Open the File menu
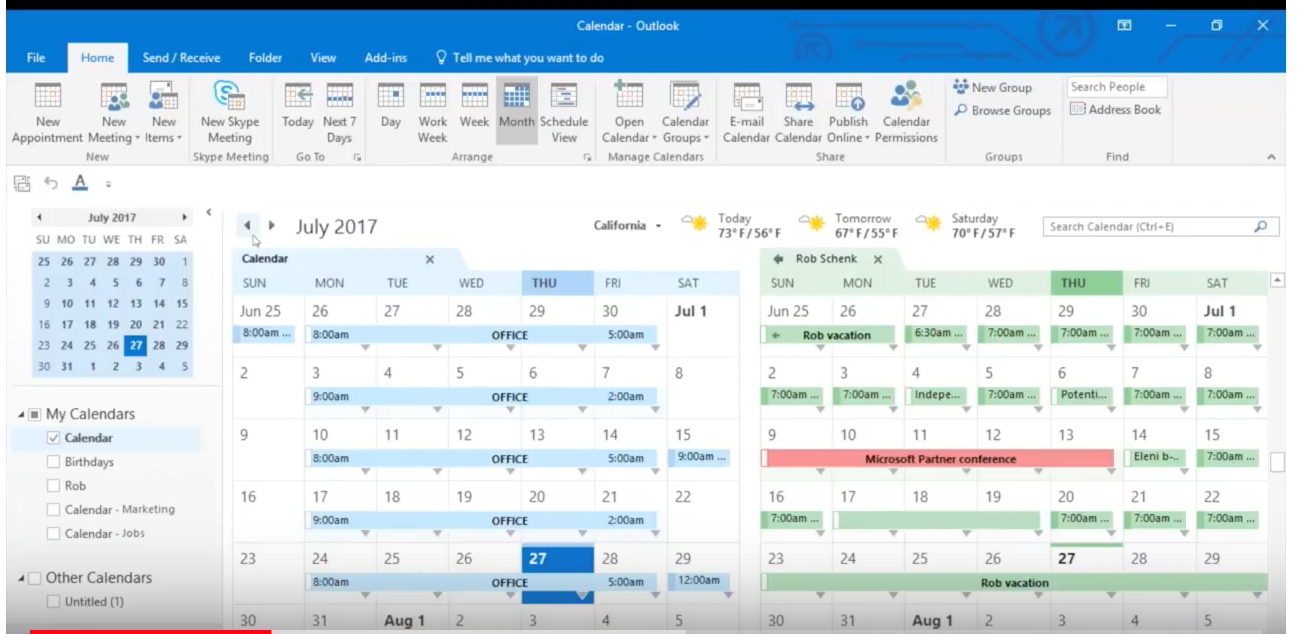Screen dimensions: 1312x634 (x=34, y=58)
